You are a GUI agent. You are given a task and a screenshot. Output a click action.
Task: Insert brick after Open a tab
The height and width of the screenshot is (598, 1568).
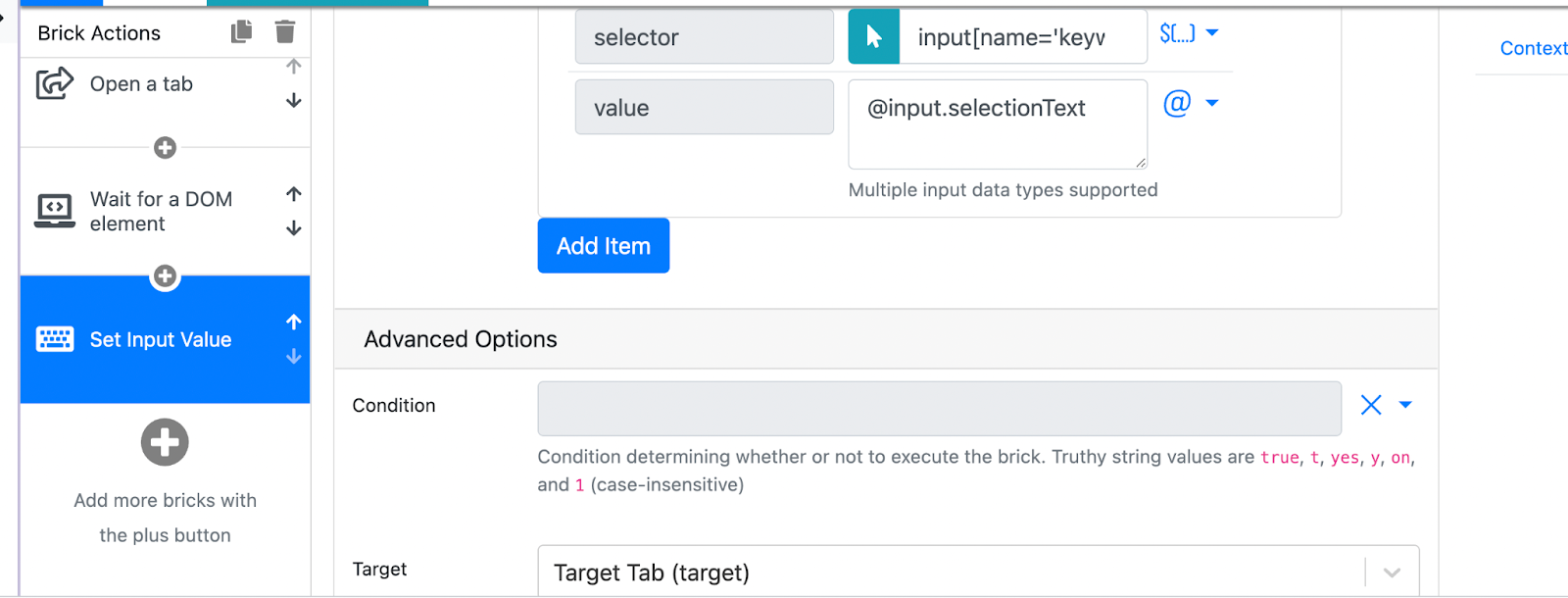[165, 148]
